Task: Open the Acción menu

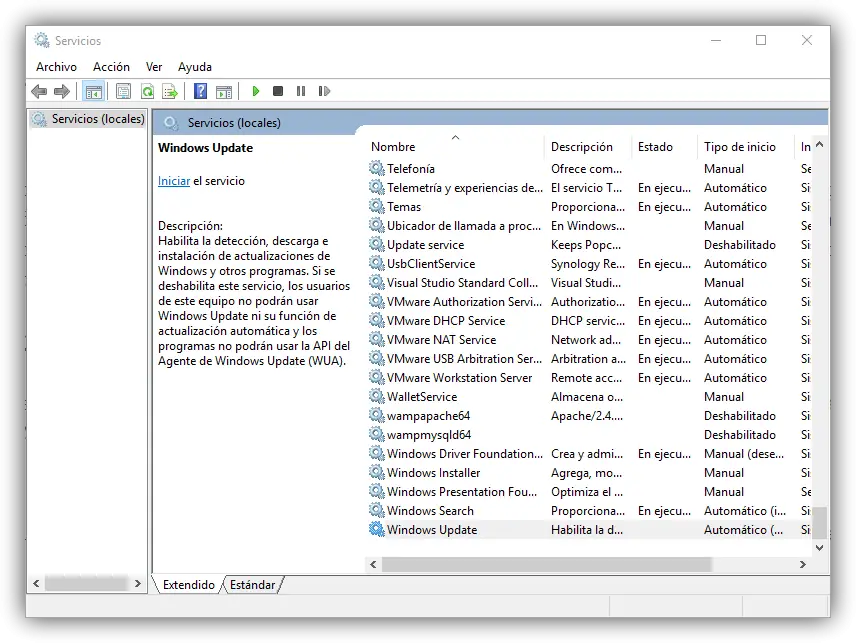Action: pyautogui.click(x=111, y=67)
